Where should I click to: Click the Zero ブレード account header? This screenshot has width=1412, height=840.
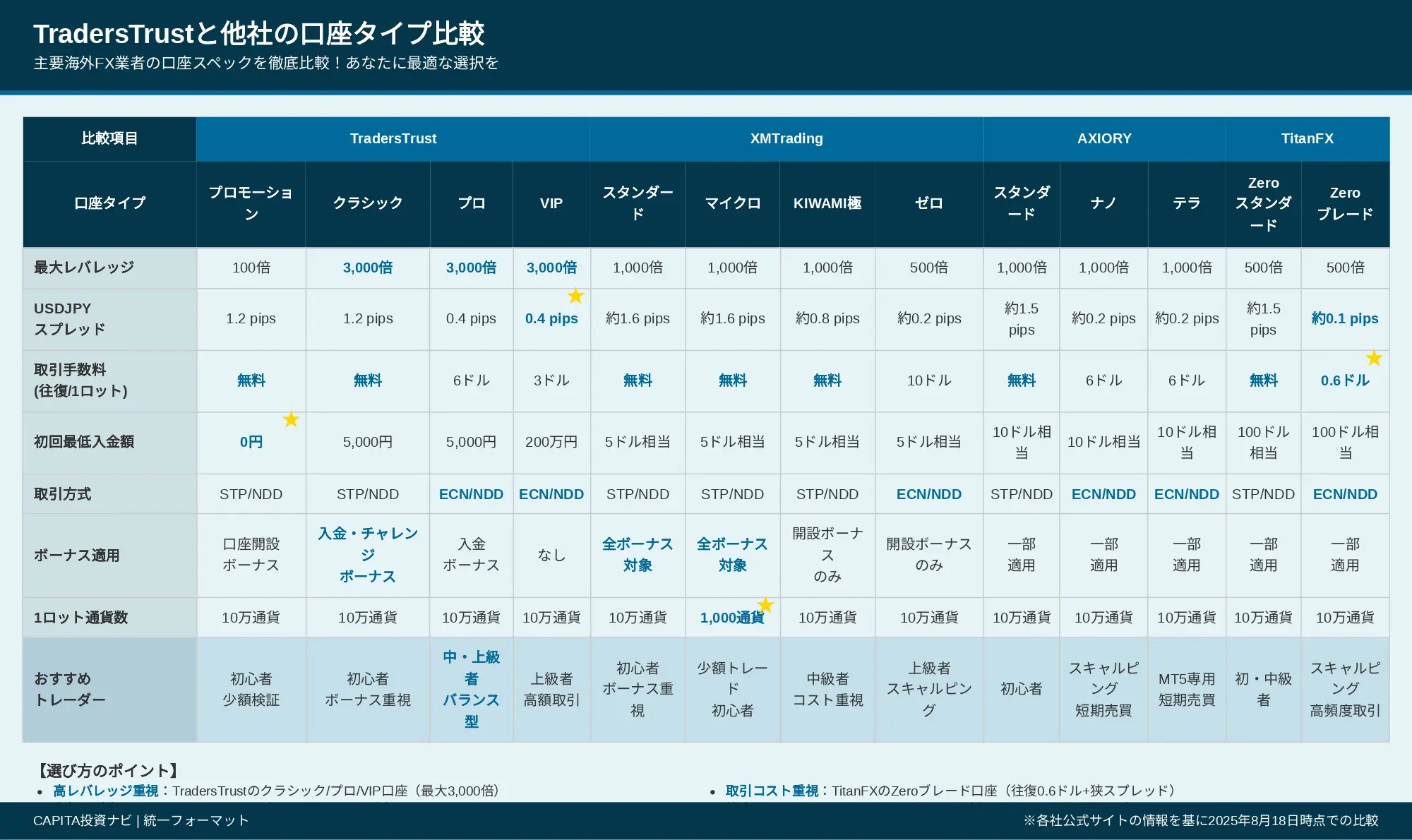[x=1345, y=203]
